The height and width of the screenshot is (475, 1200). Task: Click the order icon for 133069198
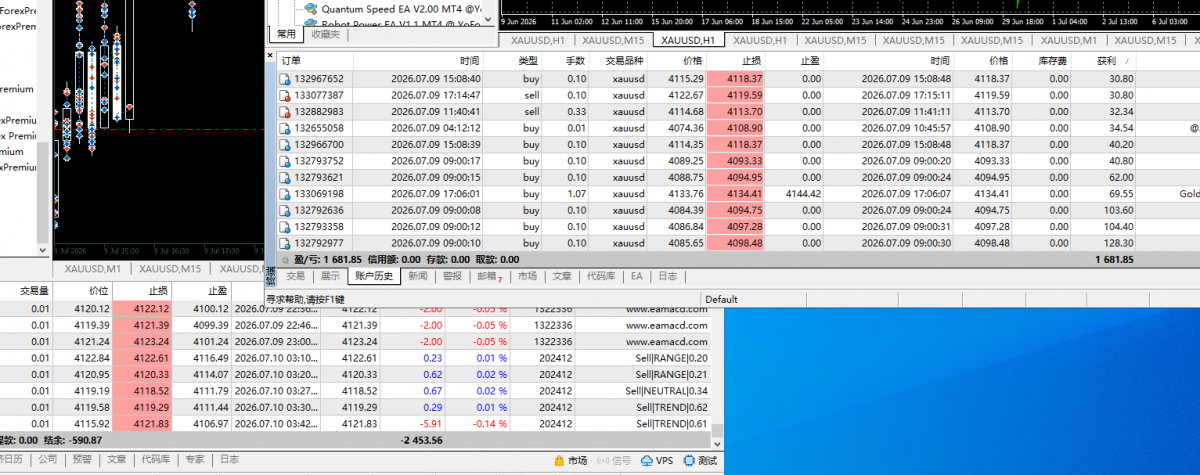pyautogui.click(x=286, y=194)
